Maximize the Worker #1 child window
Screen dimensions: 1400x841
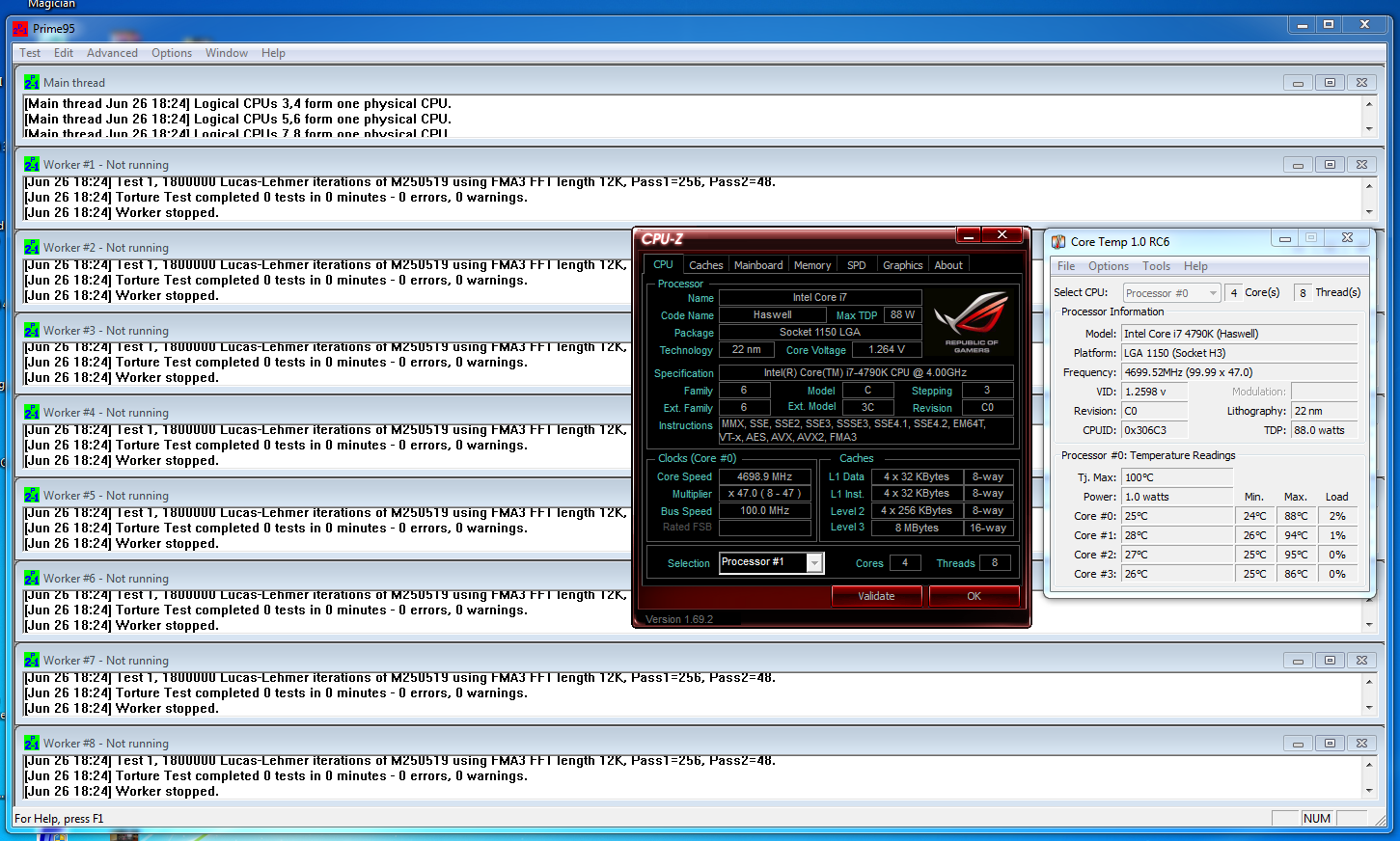pyautogui.click(x=1330, y=165)
